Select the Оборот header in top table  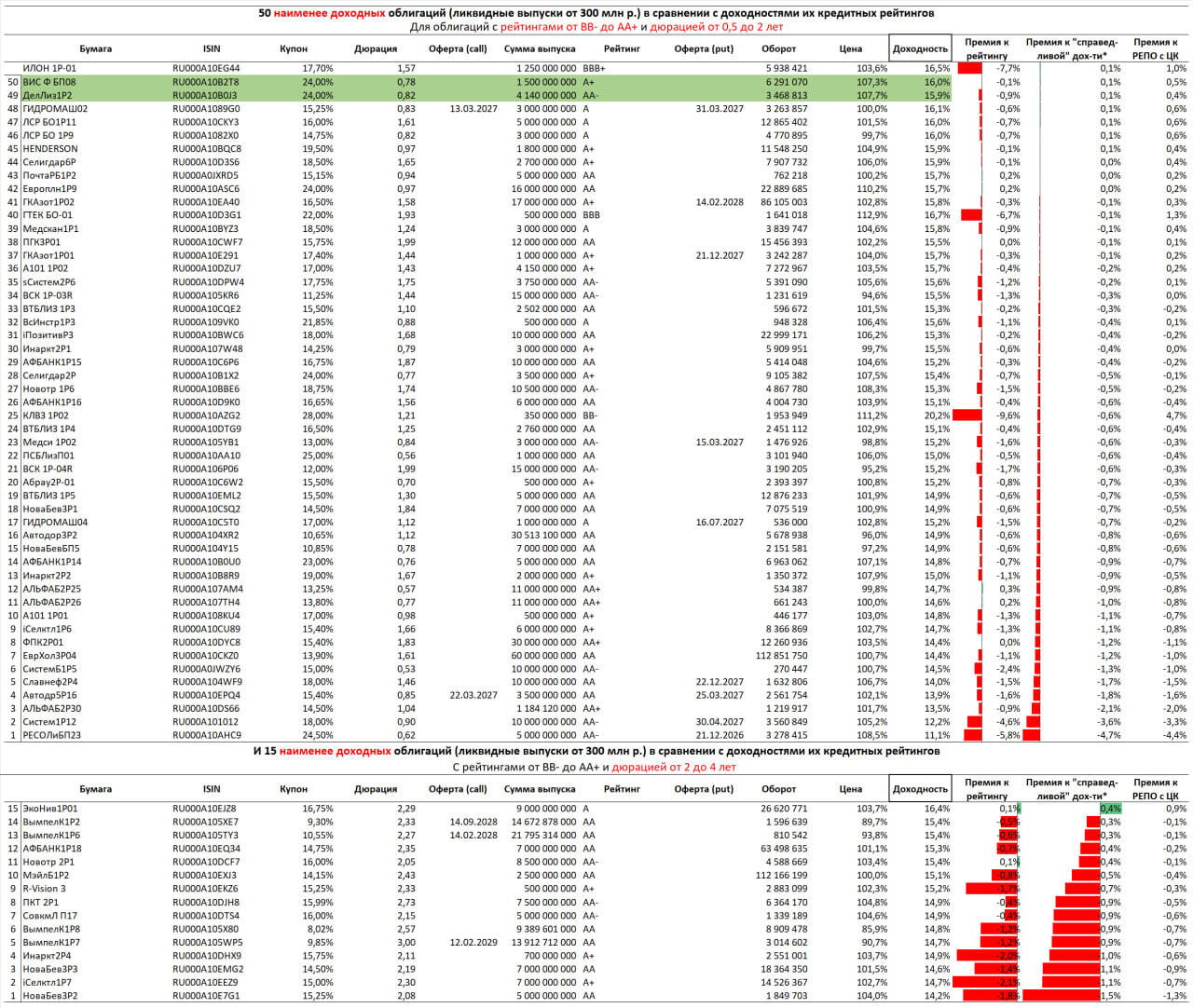pos(778,48)
